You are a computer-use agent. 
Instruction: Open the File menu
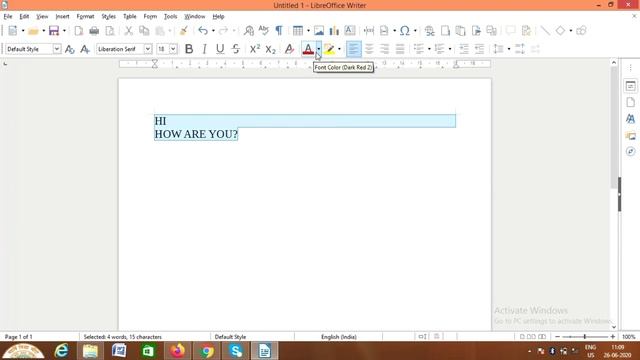8,17
